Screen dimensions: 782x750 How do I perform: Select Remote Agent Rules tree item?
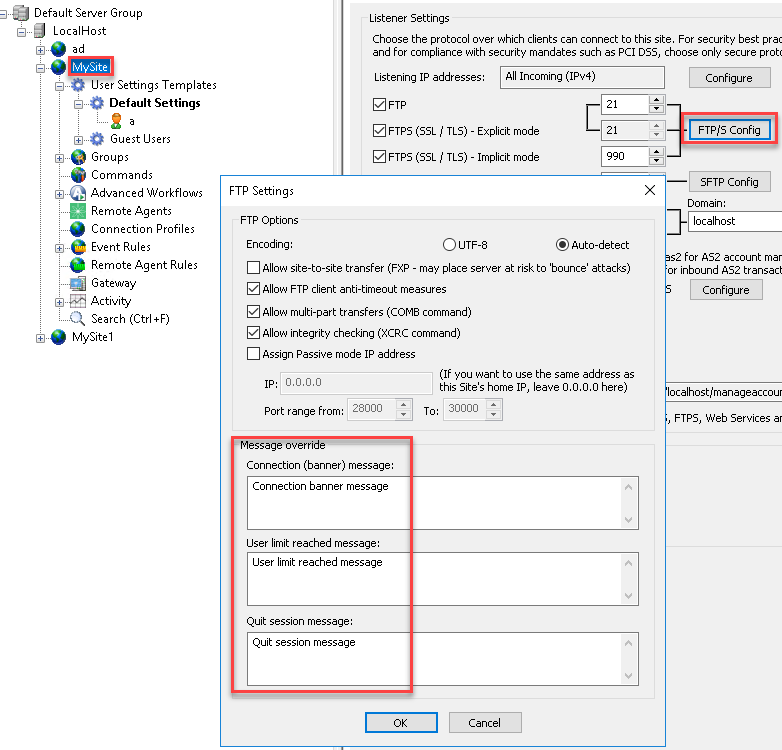point(144,265)
